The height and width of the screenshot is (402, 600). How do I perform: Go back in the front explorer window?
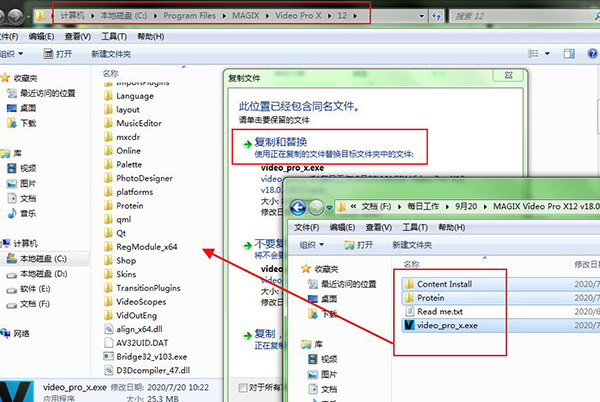298,207
